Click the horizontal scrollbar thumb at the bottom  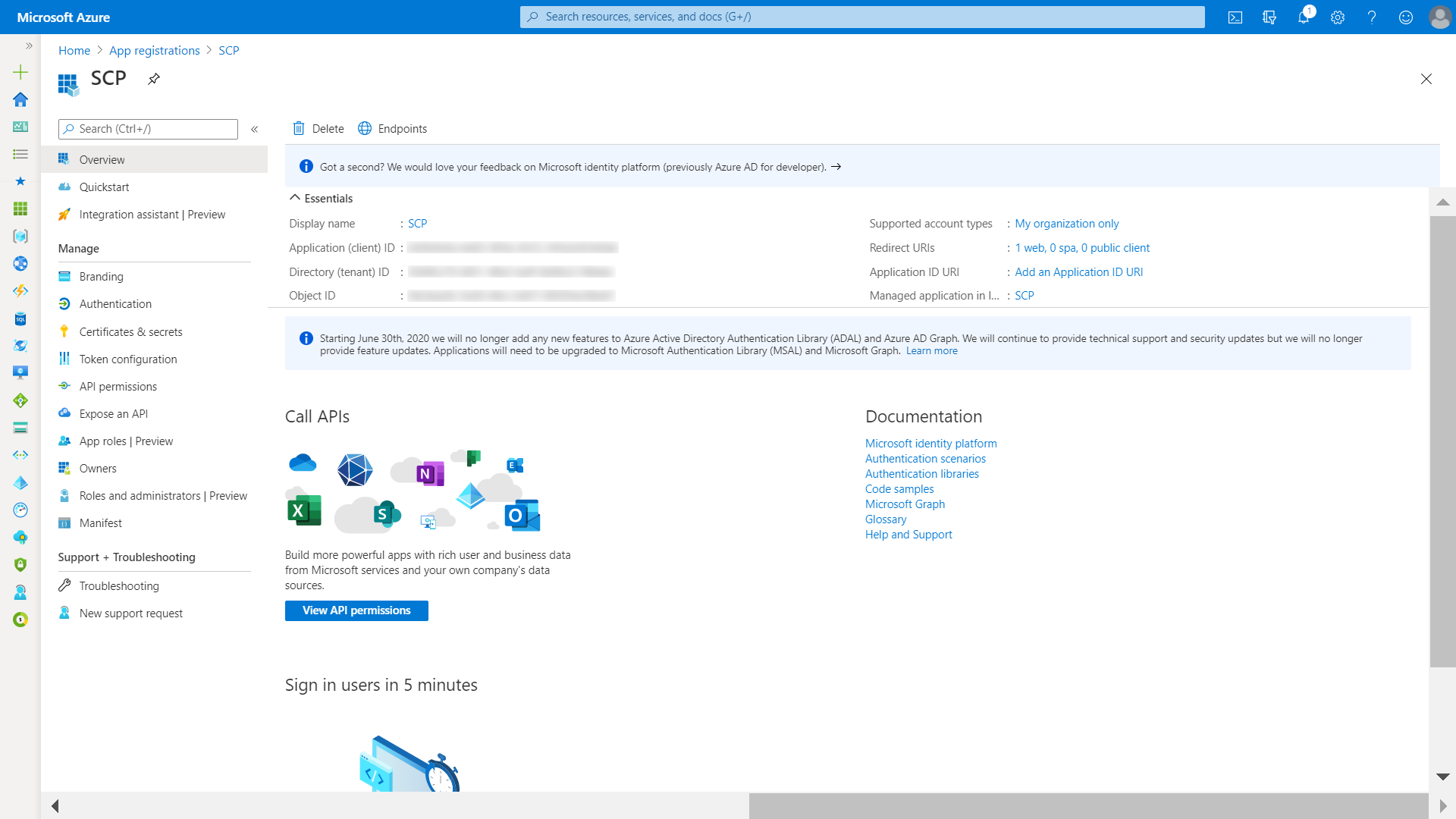click(1088, 805)
